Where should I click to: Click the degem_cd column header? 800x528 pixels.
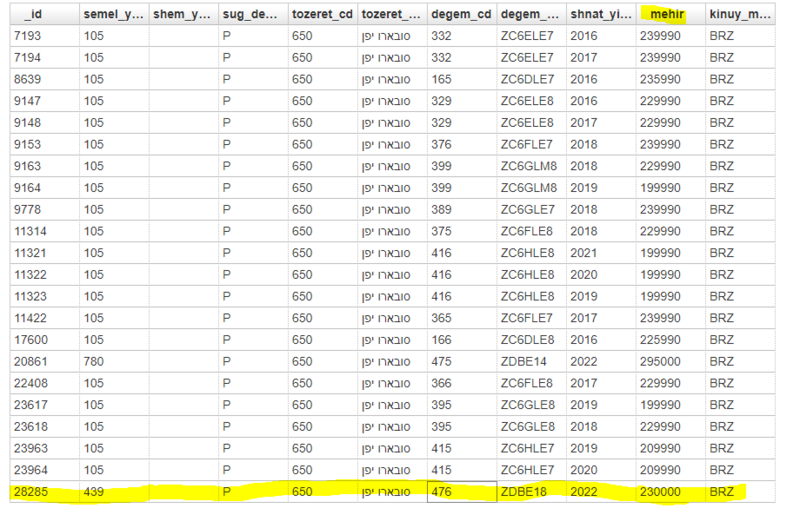pyautogui.click(x=462, y=14)
